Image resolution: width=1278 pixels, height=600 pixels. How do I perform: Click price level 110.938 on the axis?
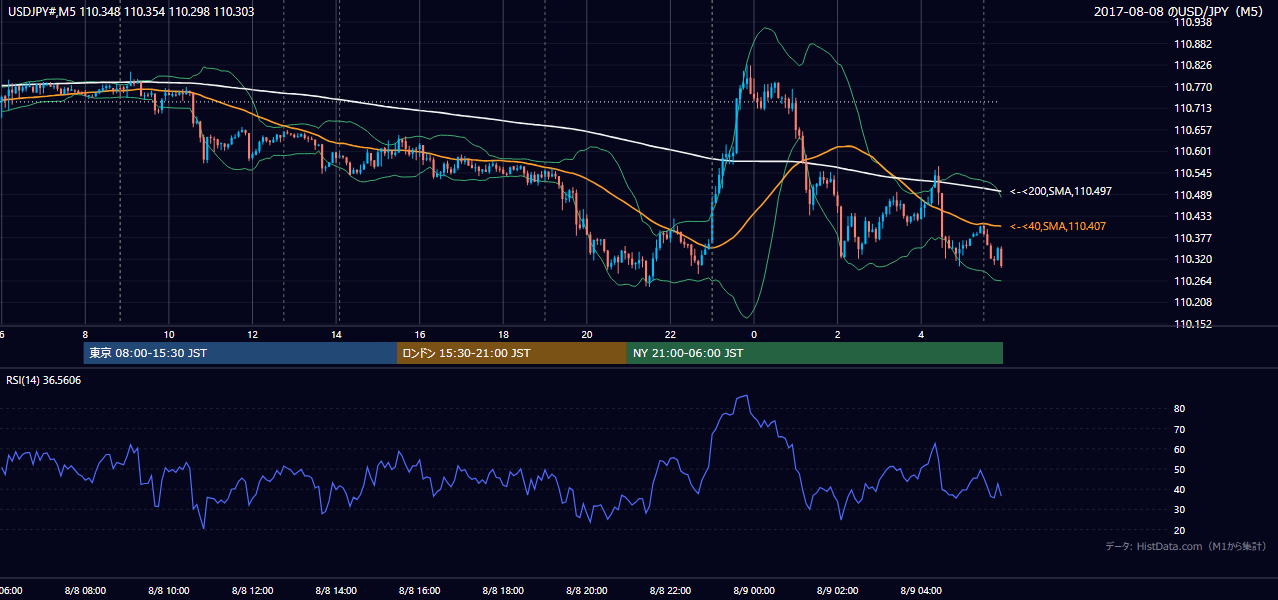(1192, 22)
